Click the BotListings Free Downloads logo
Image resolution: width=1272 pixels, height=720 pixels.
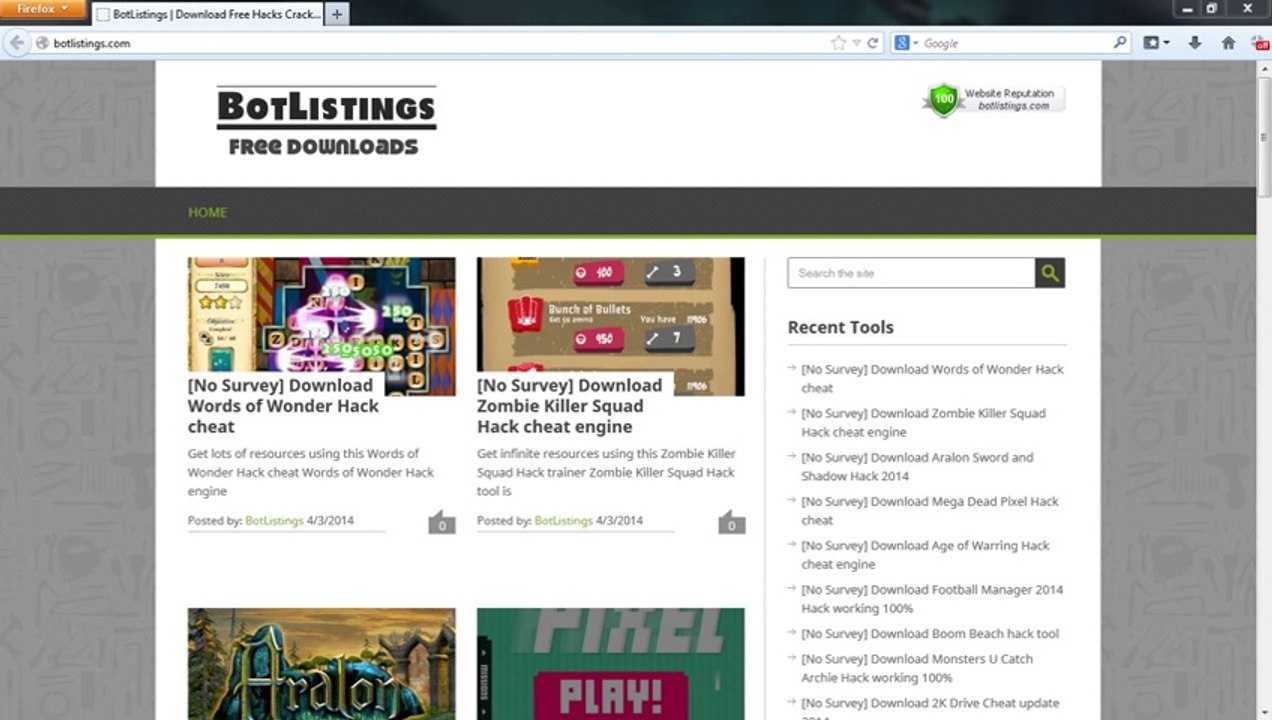tap(327, 121)
